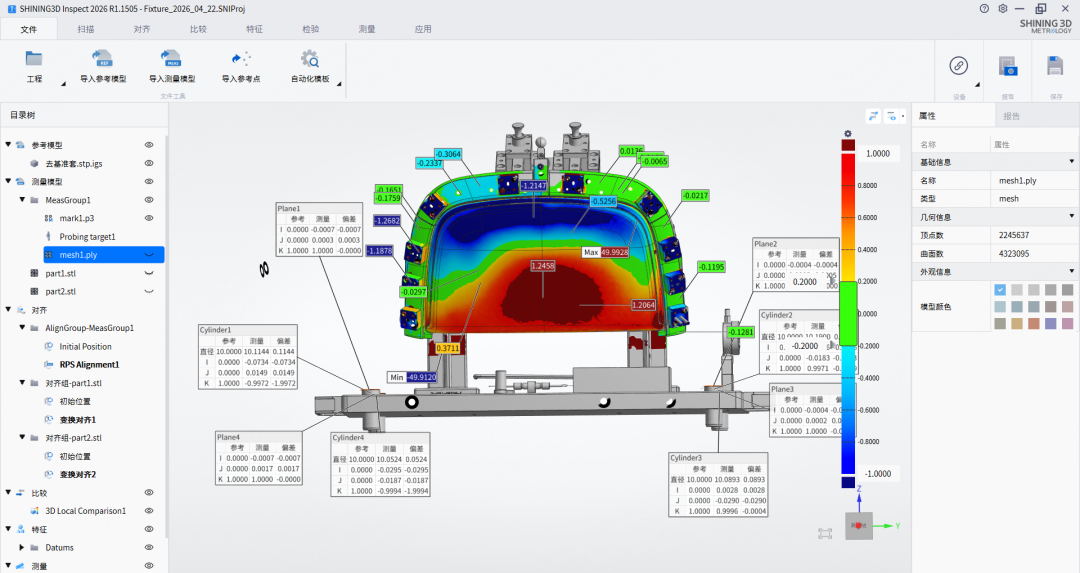The height and width of the screenshot is (573, 1080).
Task: Click the 设备 device link icon
Action: pos(959,65)
